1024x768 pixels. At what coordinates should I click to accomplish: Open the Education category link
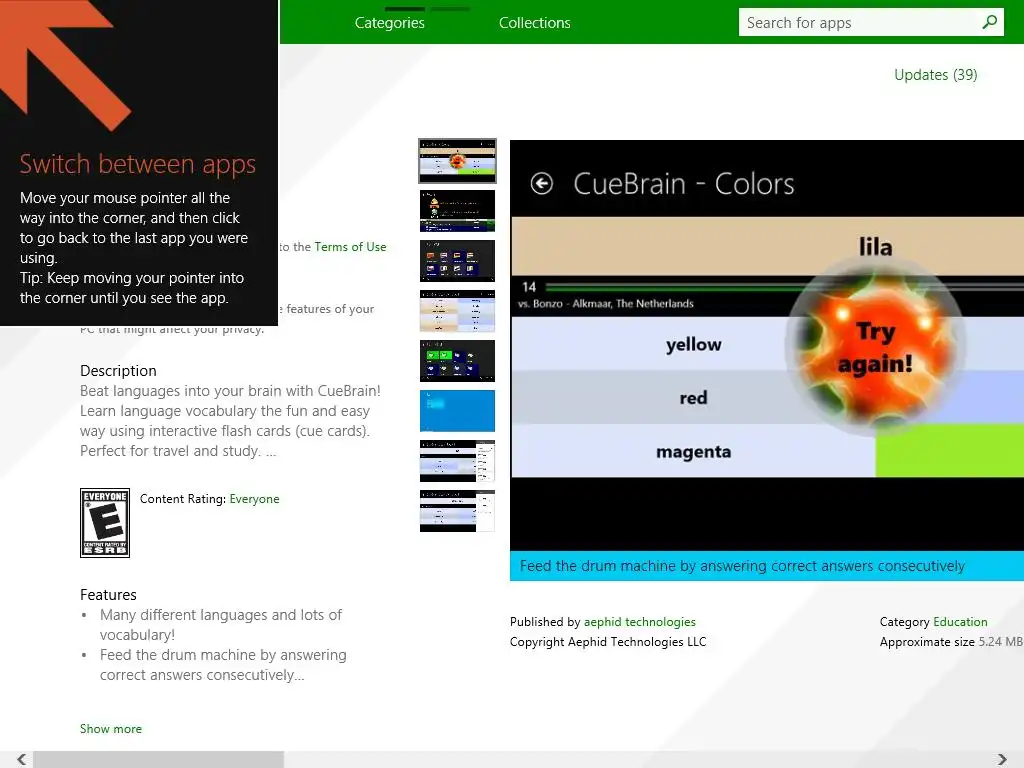coord(960,622)
